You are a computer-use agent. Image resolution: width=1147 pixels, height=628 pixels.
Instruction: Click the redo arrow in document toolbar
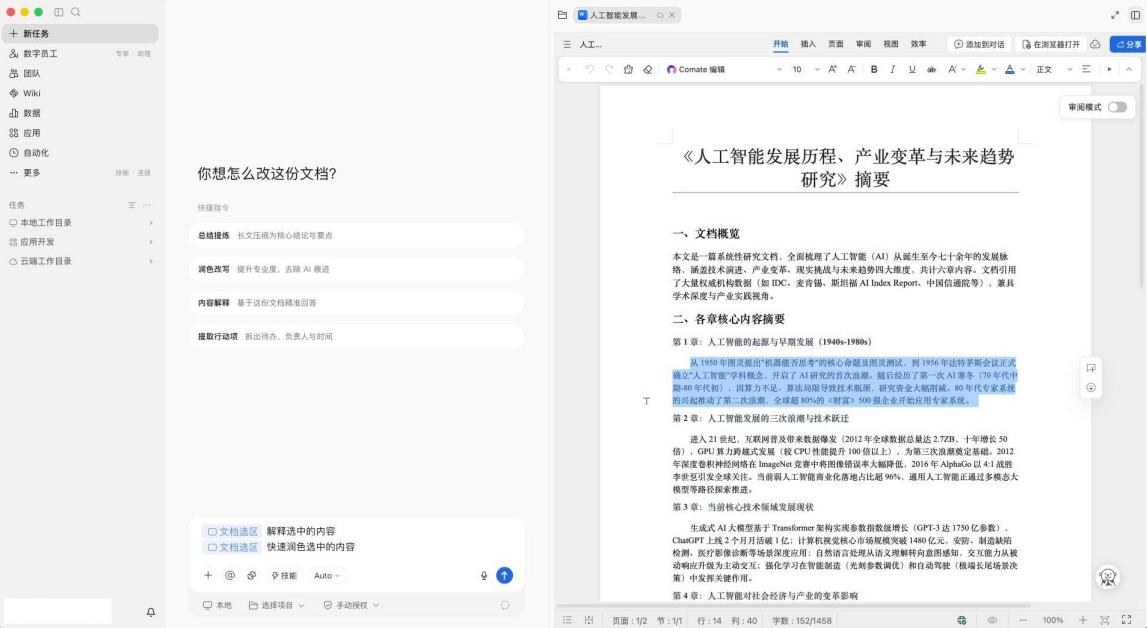(609, 69)
